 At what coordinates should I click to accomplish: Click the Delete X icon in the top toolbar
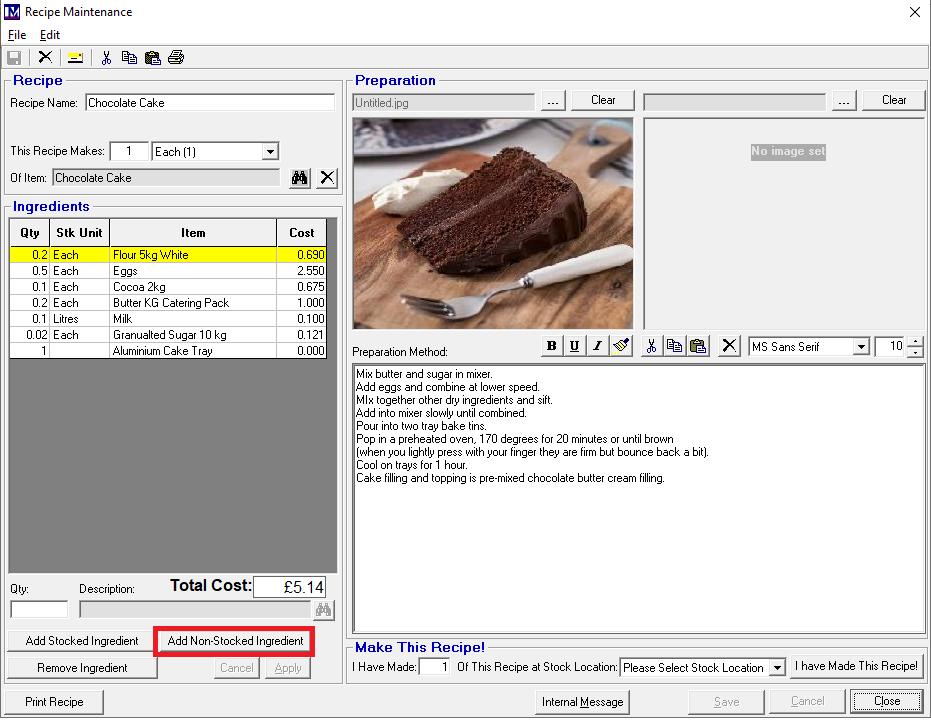(45, 57)
